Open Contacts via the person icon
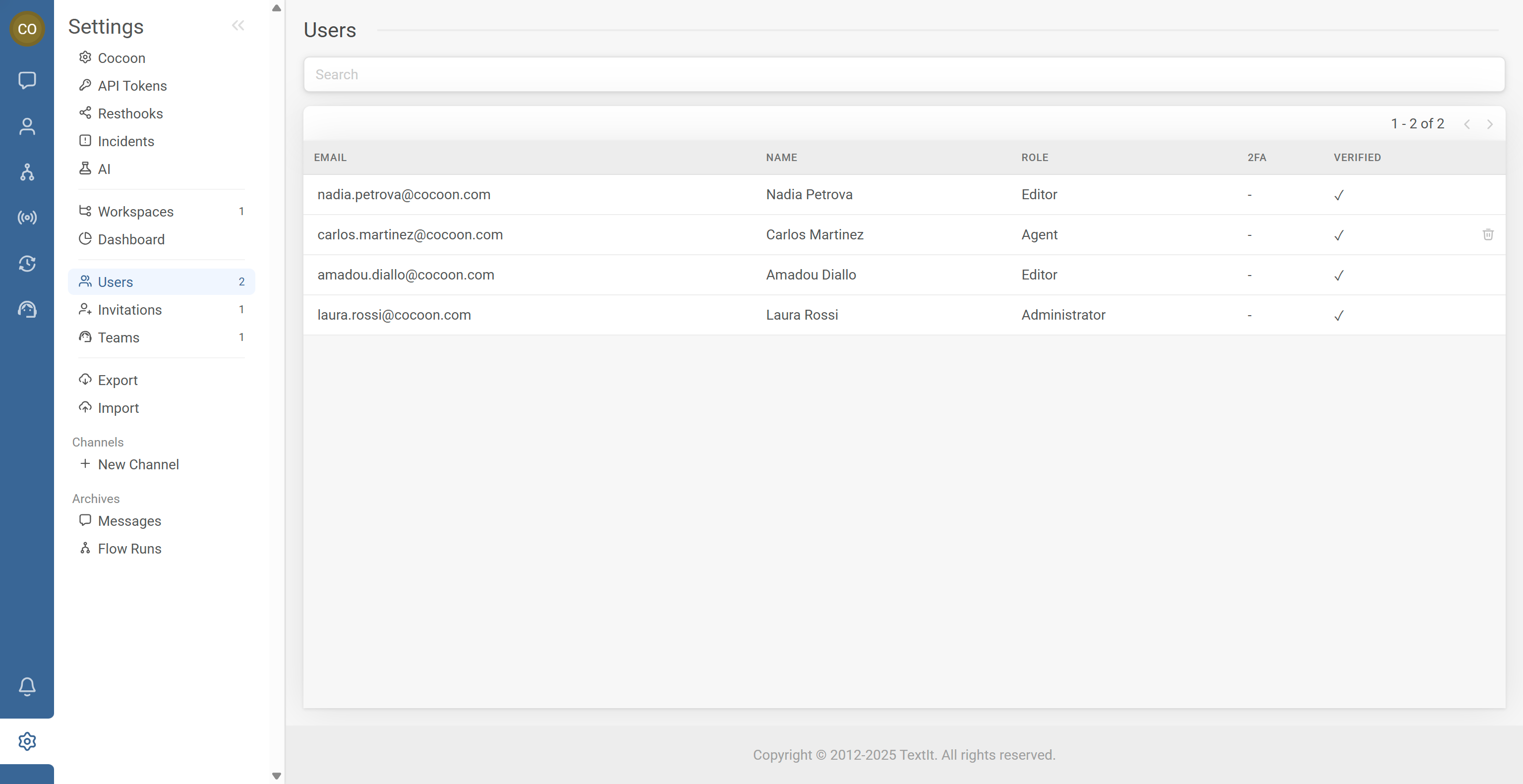The width and height of the screenshot is (1523, 784). [x=27, y=126]
